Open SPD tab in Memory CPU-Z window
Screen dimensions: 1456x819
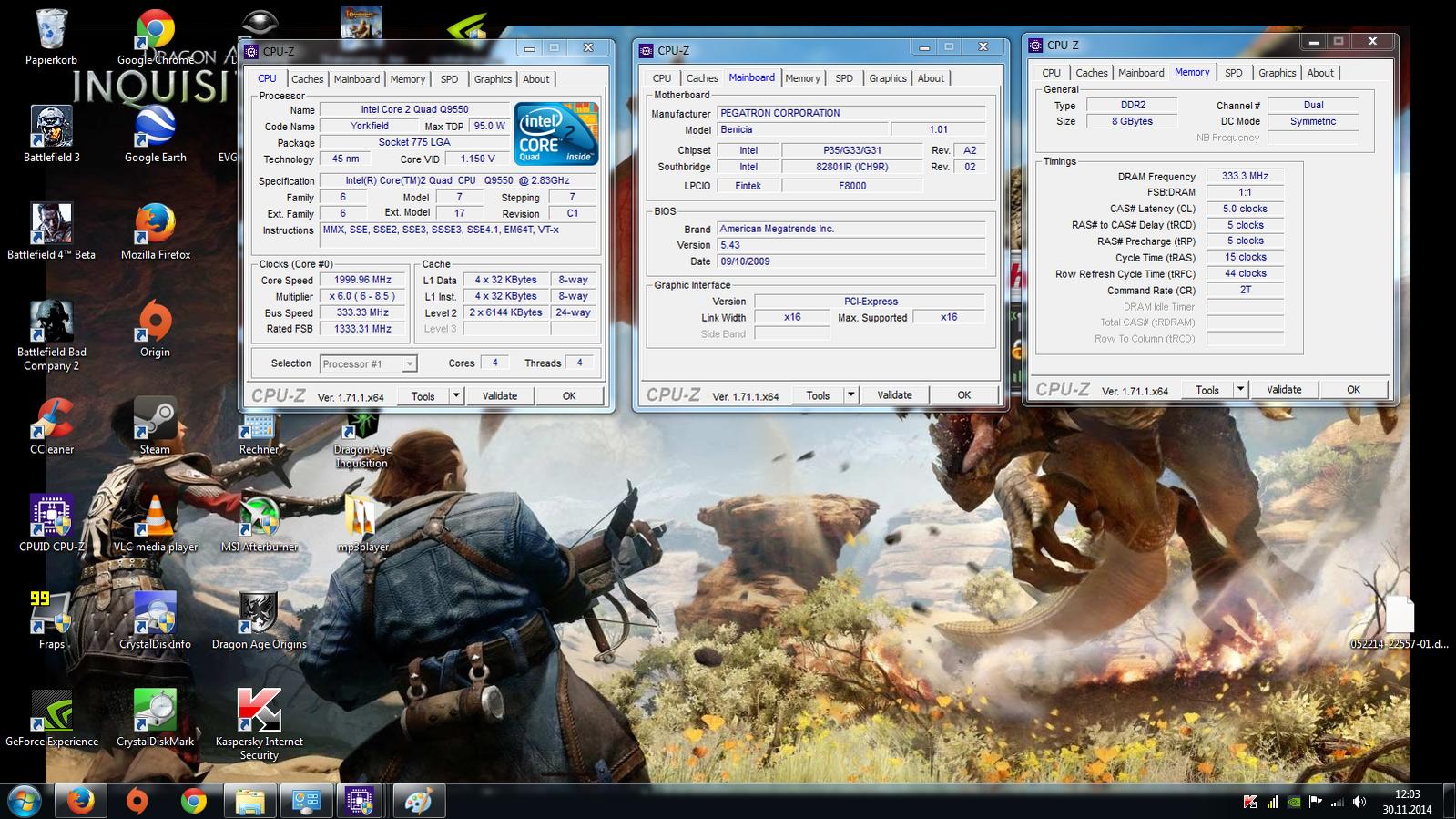1233,73
